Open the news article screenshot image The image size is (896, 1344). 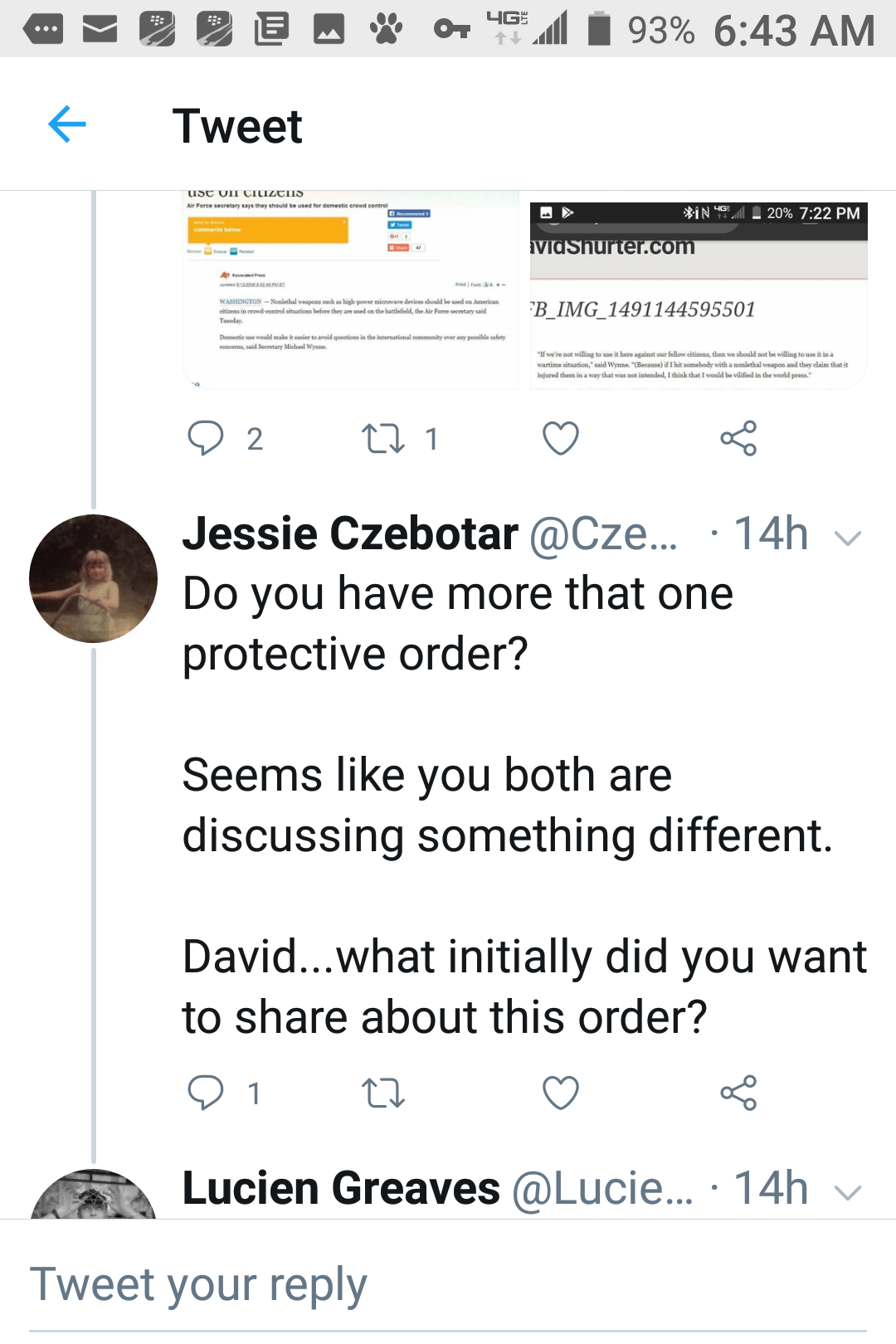(x=350, y=290)
